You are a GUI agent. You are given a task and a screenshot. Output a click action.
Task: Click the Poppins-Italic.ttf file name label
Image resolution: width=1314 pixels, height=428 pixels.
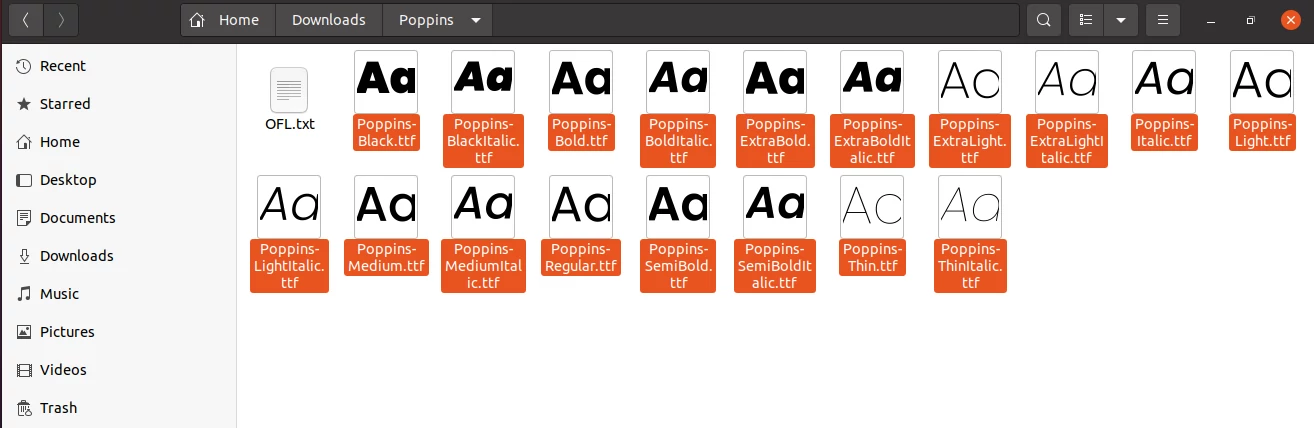coord(1164,133)
